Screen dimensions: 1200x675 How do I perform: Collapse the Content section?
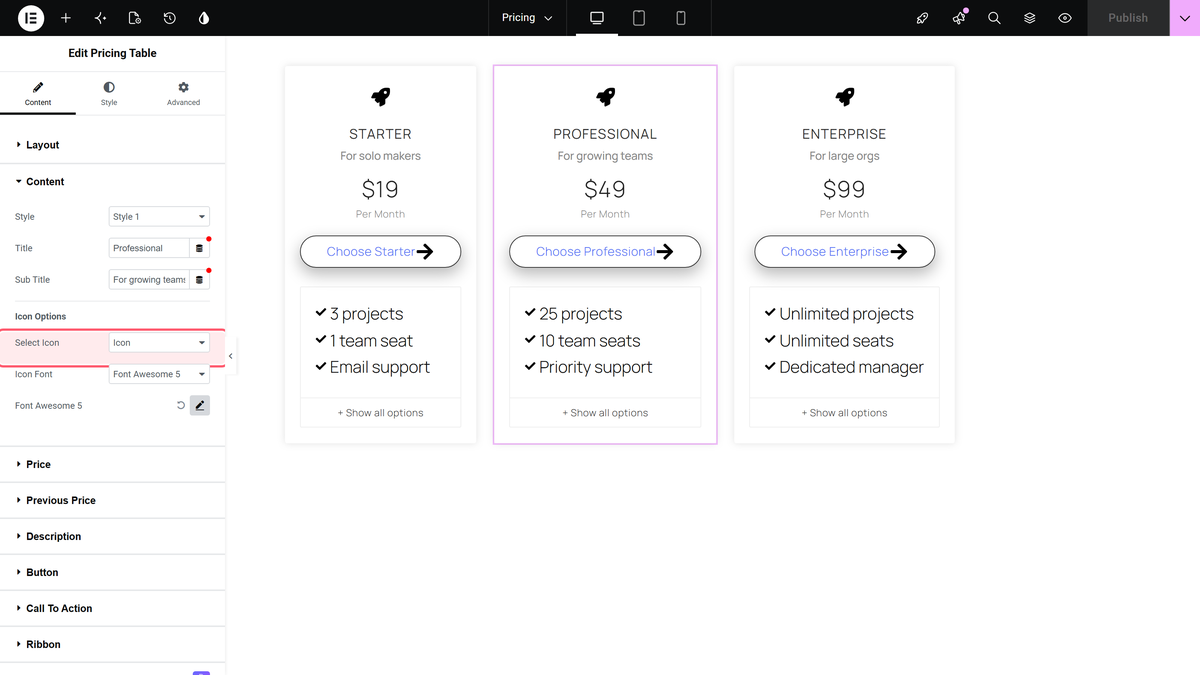pyautogui.click(x=113, y=182)
